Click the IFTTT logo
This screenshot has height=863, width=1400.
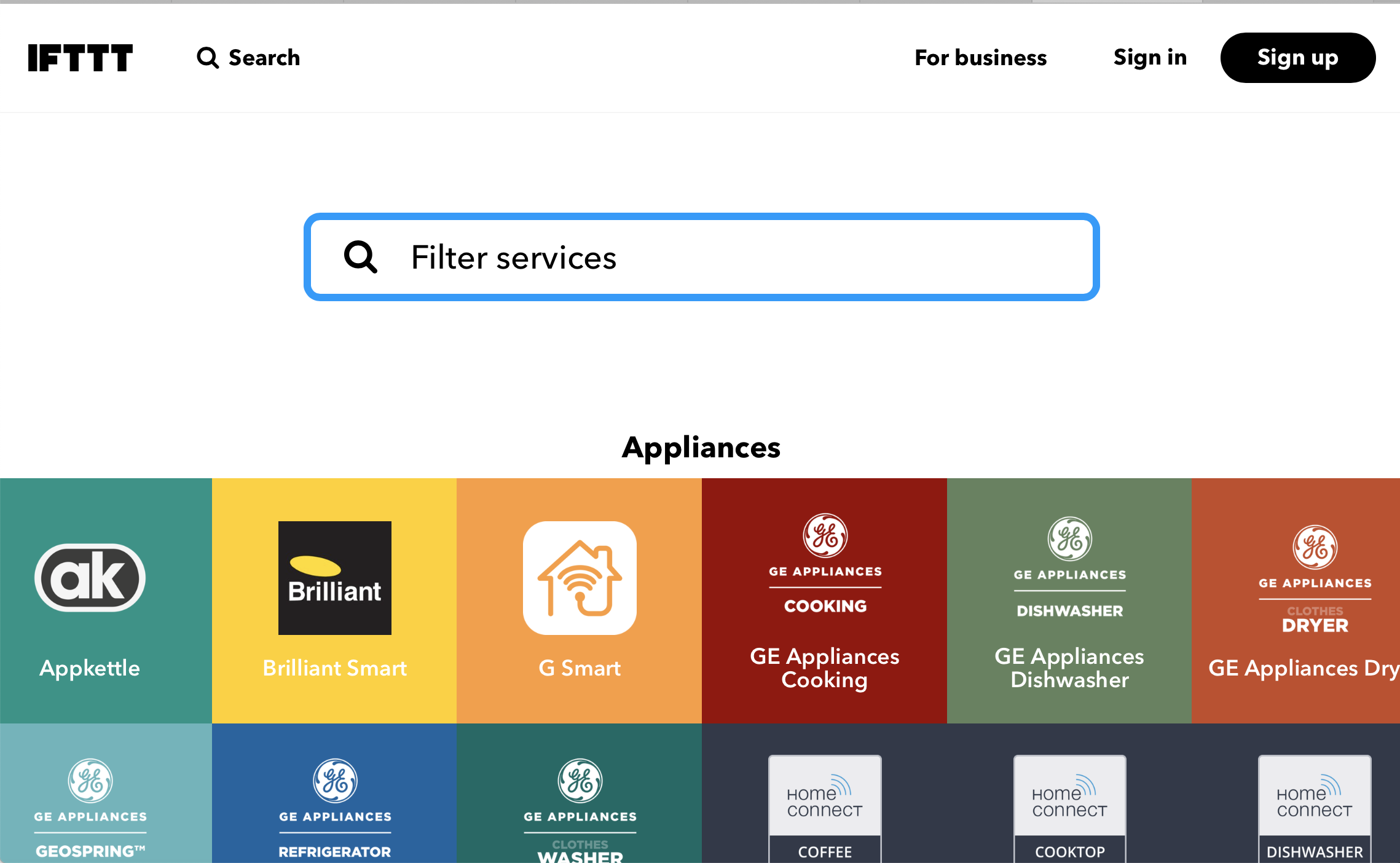80,58
